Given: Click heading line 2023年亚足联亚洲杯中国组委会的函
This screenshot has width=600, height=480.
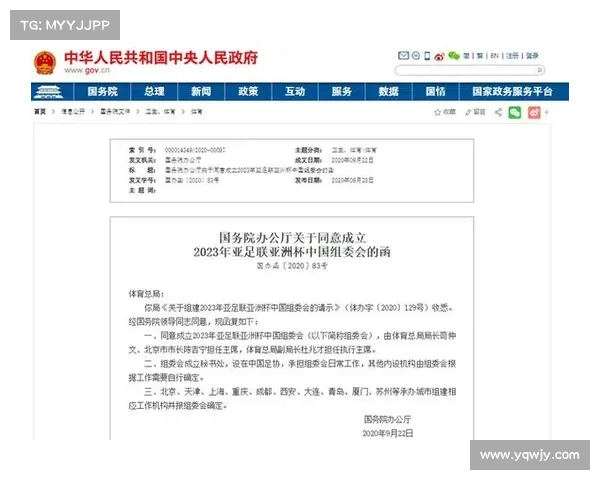Looking at the screenshot, I should [x=292, y=252].
